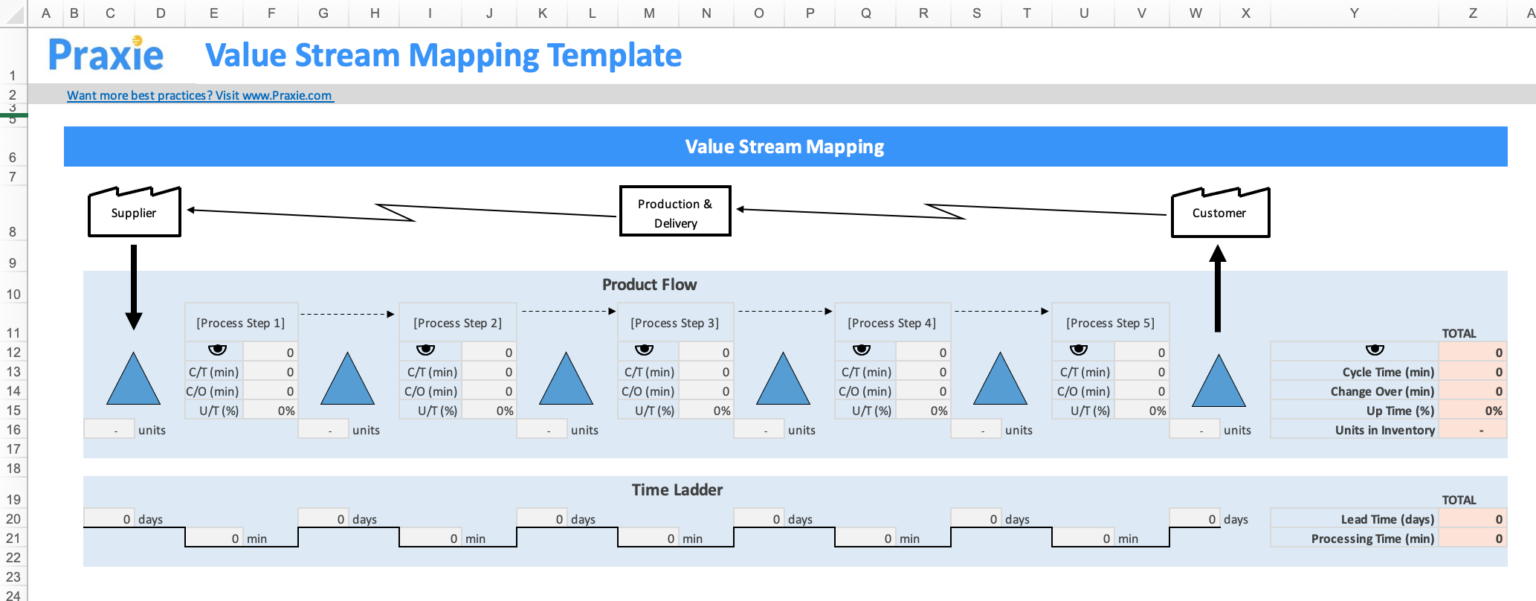Image resolution: width=1536 pixels, height=601 pixels.
Task: Select the last days cell in Time Ladder
Action: (x=1195, y=519)
